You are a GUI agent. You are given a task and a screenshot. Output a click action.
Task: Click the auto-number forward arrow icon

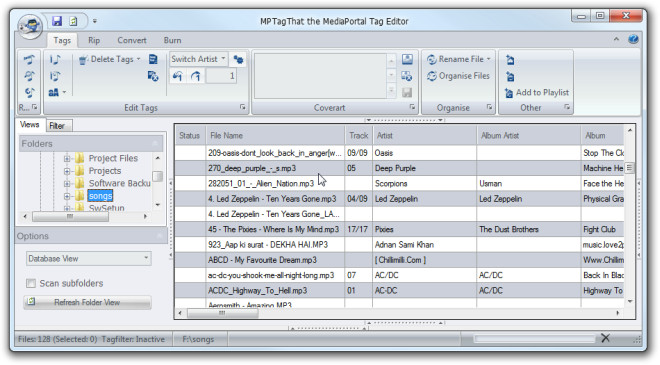coord(196,76)
